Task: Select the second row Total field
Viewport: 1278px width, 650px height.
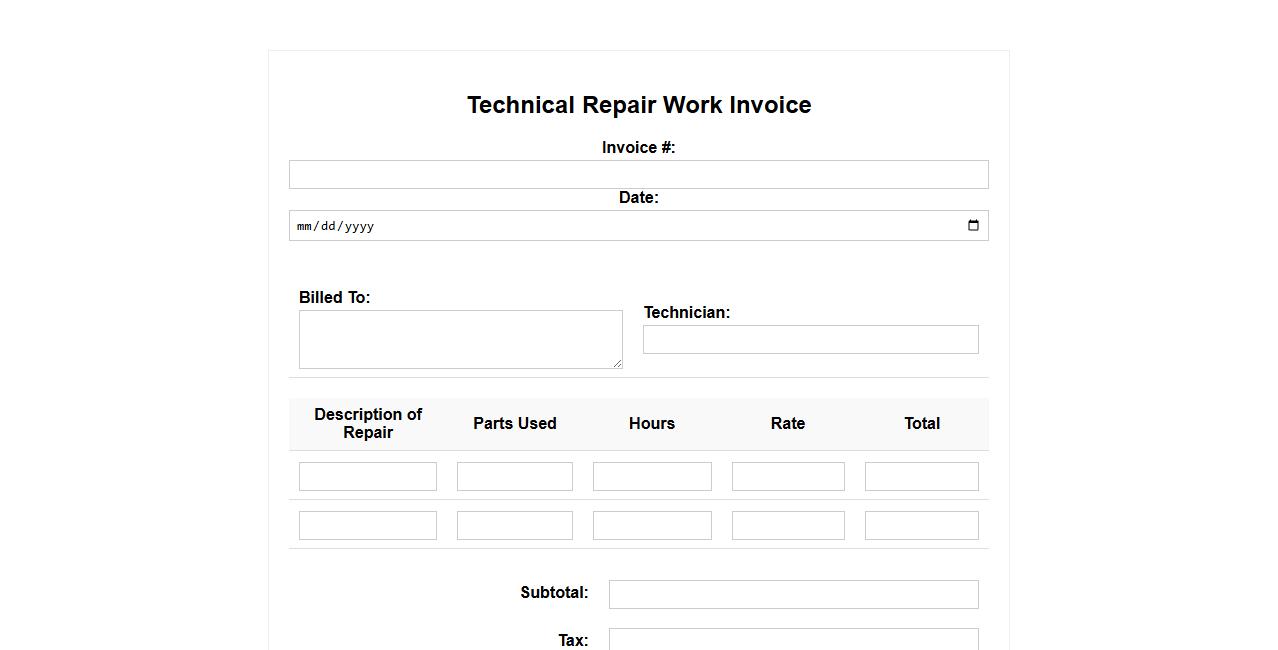Action: pos(921,526)
